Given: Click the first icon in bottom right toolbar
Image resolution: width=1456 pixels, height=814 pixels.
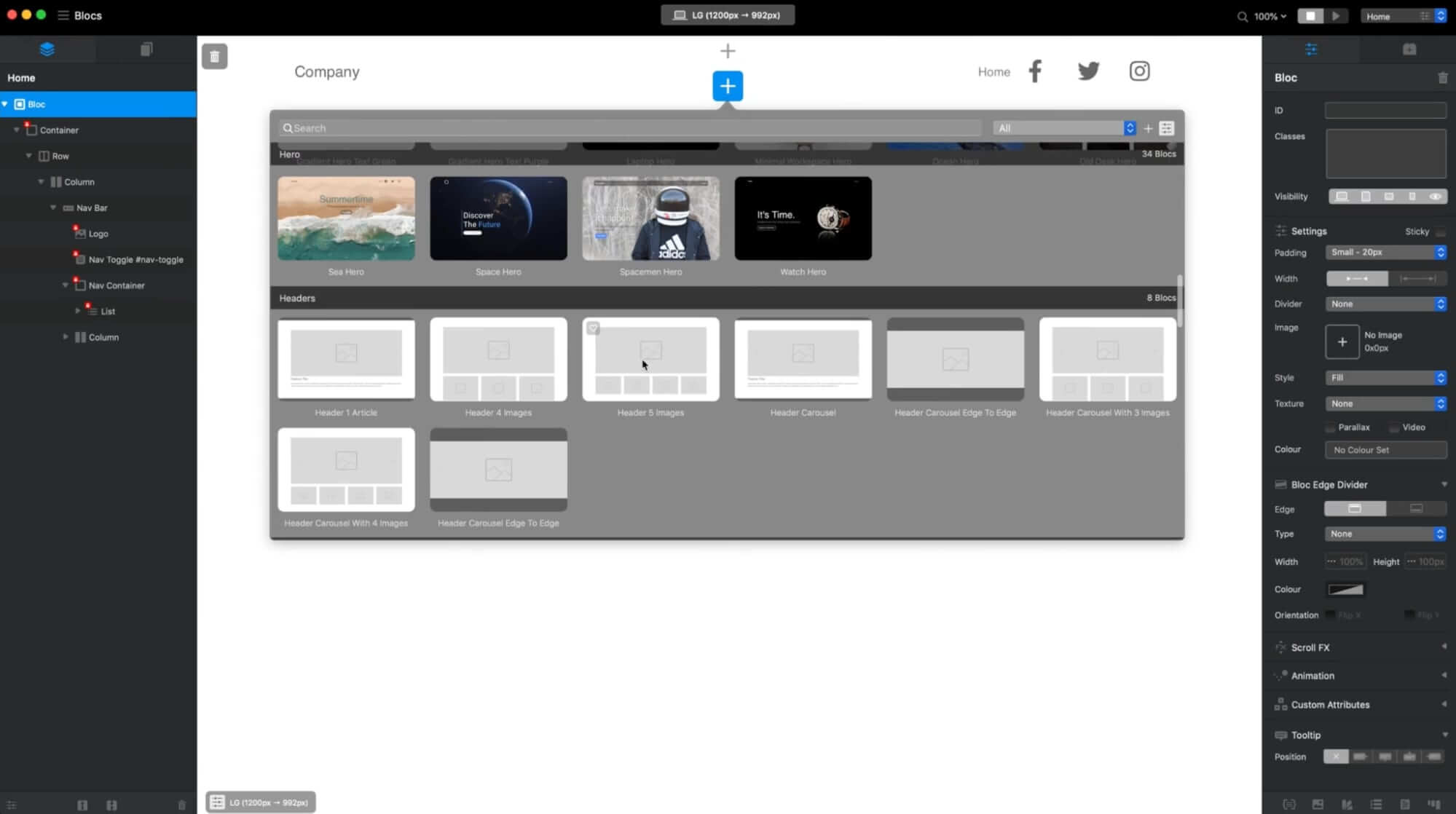Looking at the screenshot, I should pyautogui.click(x=1289, y=805).
